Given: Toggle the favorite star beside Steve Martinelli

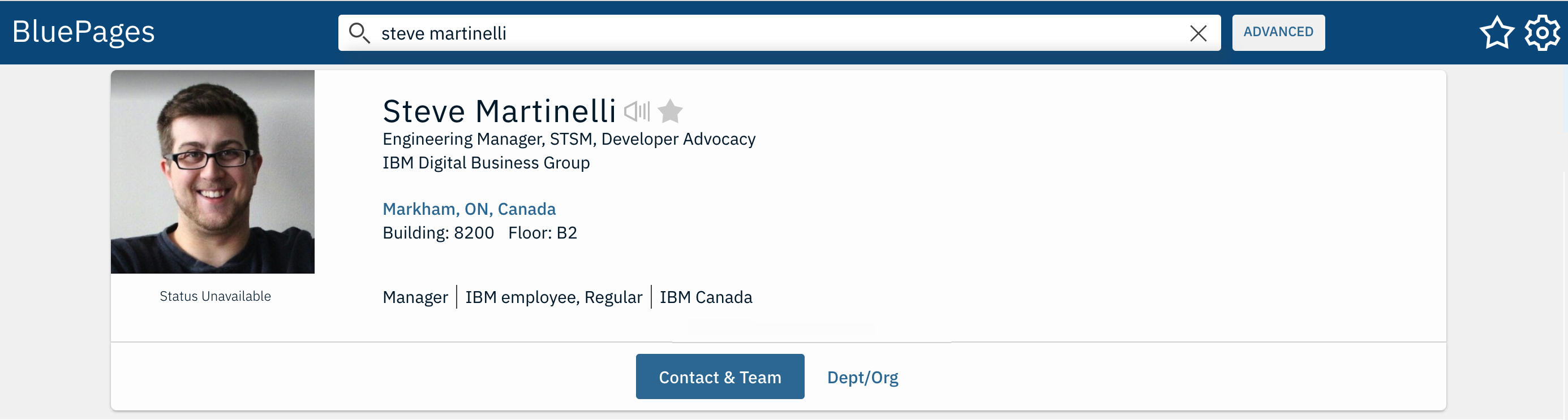Looking at the screenshot, I should [670, 111].
